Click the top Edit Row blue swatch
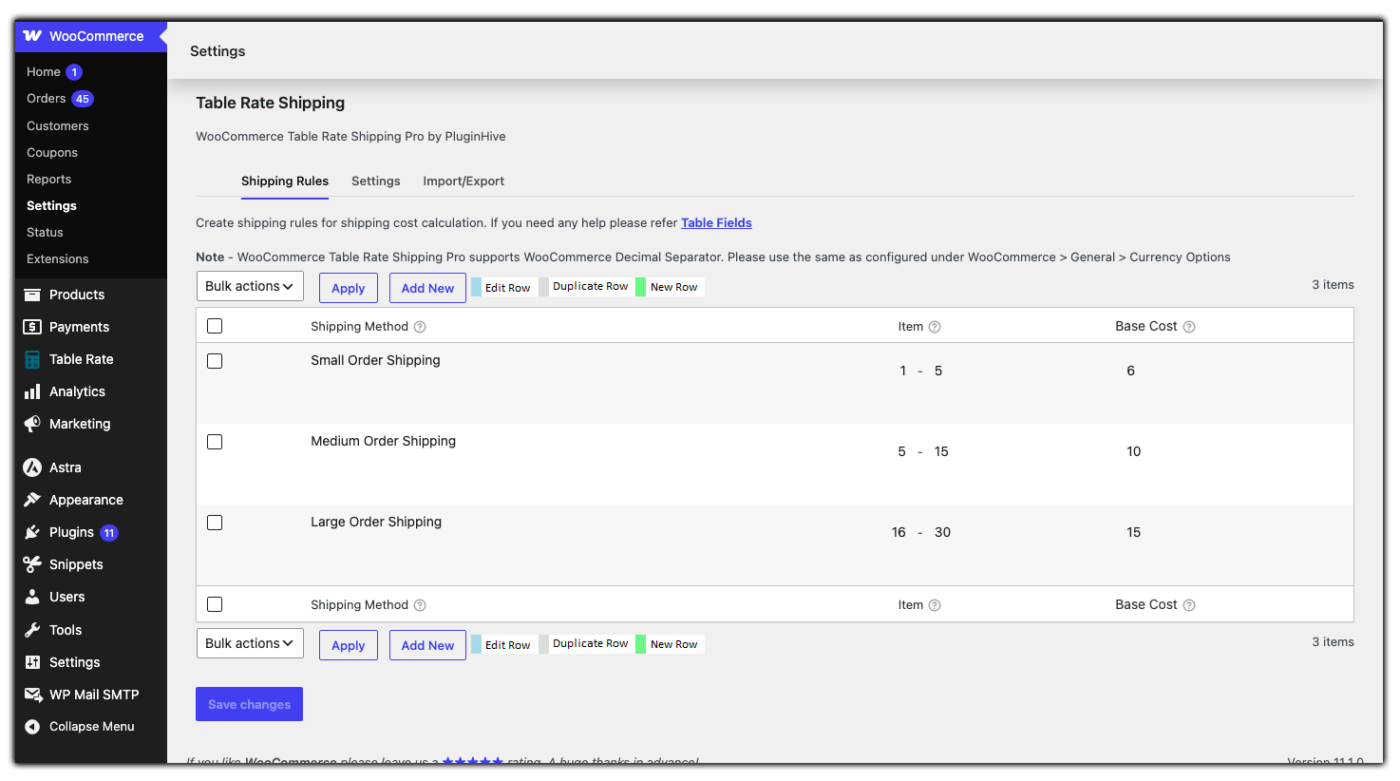The height and width of the screenshot is (781, 1400). coord(475,287)
